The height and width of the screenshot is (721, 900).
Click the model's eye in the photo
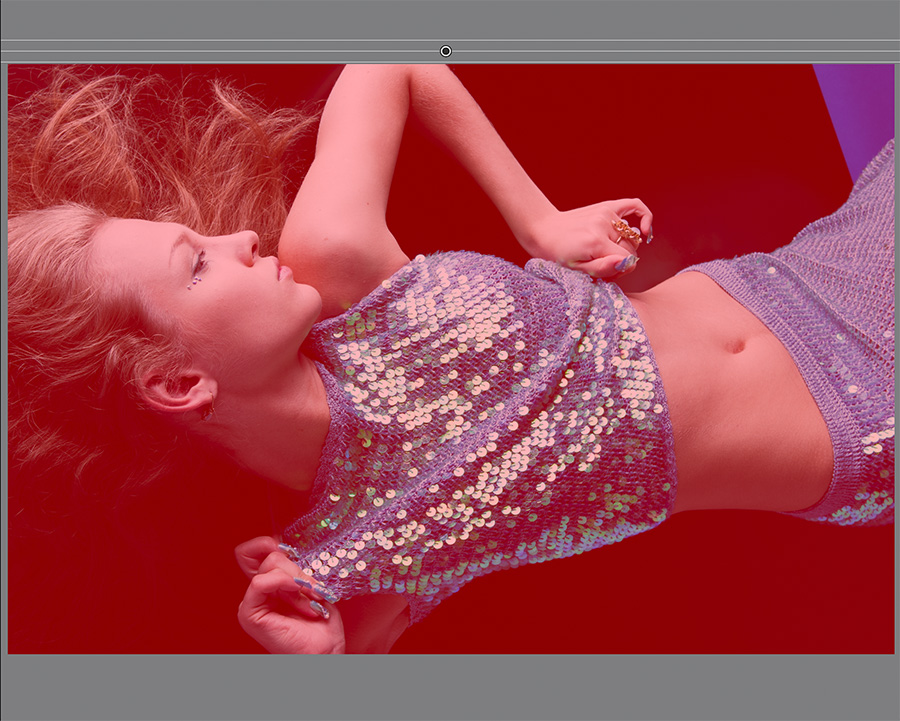[x=199, y=260]
